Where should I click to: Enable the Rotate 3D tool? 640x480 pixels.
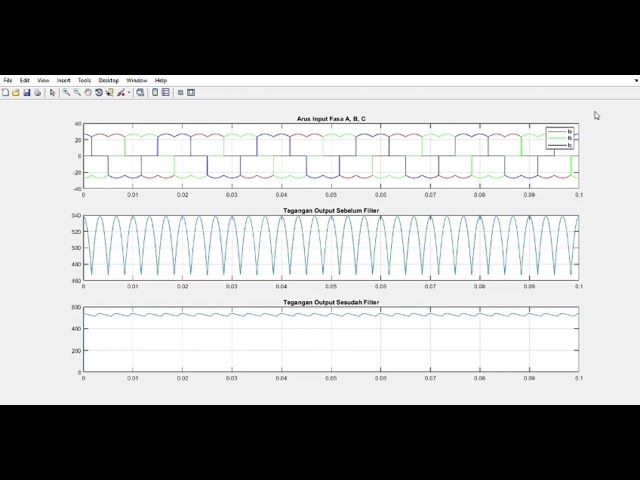point(99,92)
